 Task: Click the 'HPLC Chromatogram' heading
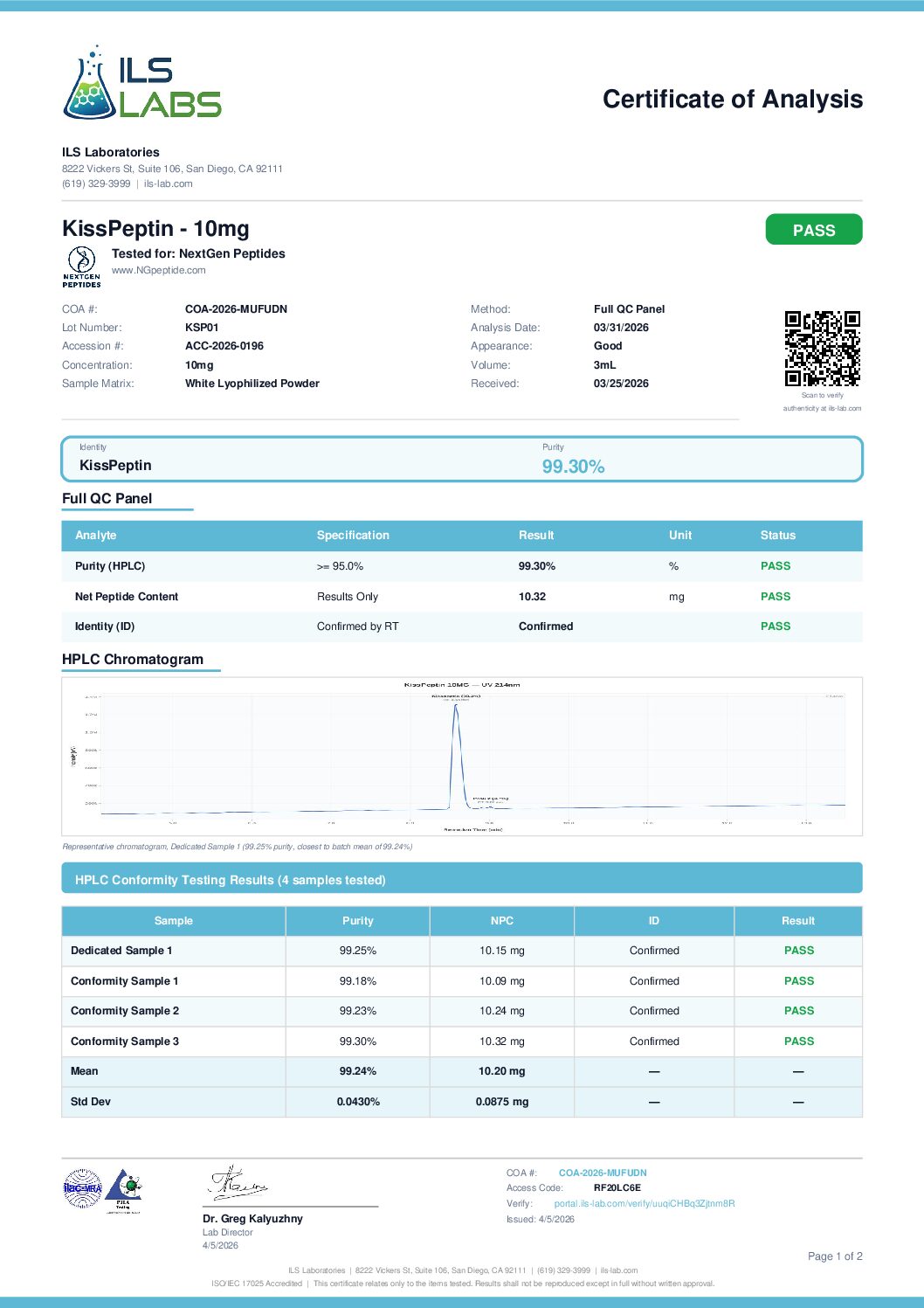pyautogui.click(x=133, y=660)
